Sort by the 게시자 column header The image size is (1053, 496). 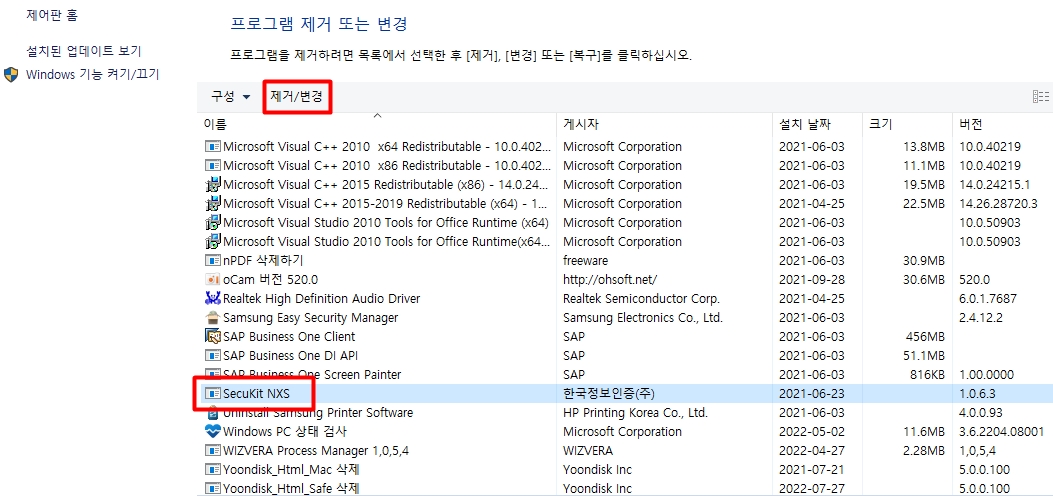(581, 125)
